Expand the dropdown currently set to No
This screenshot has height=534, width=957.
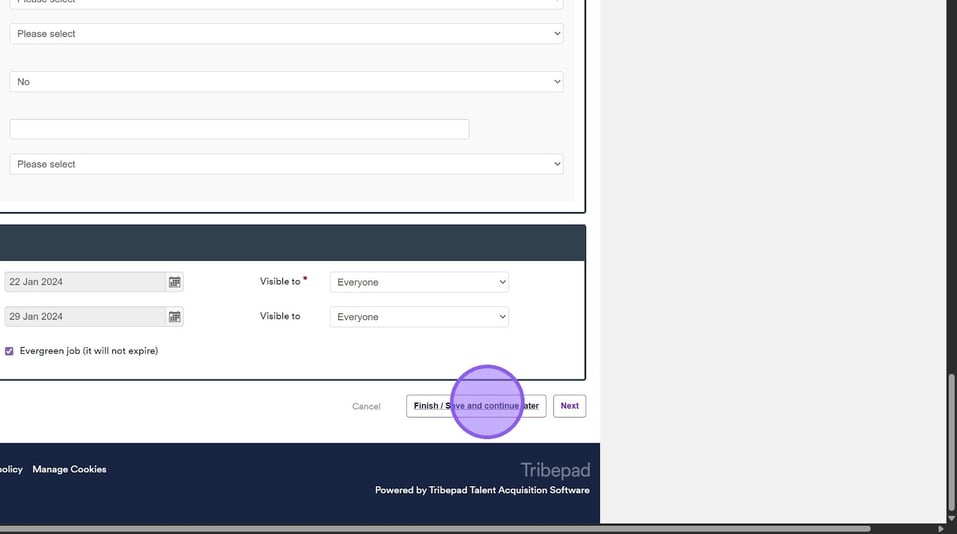coord(286,82)
